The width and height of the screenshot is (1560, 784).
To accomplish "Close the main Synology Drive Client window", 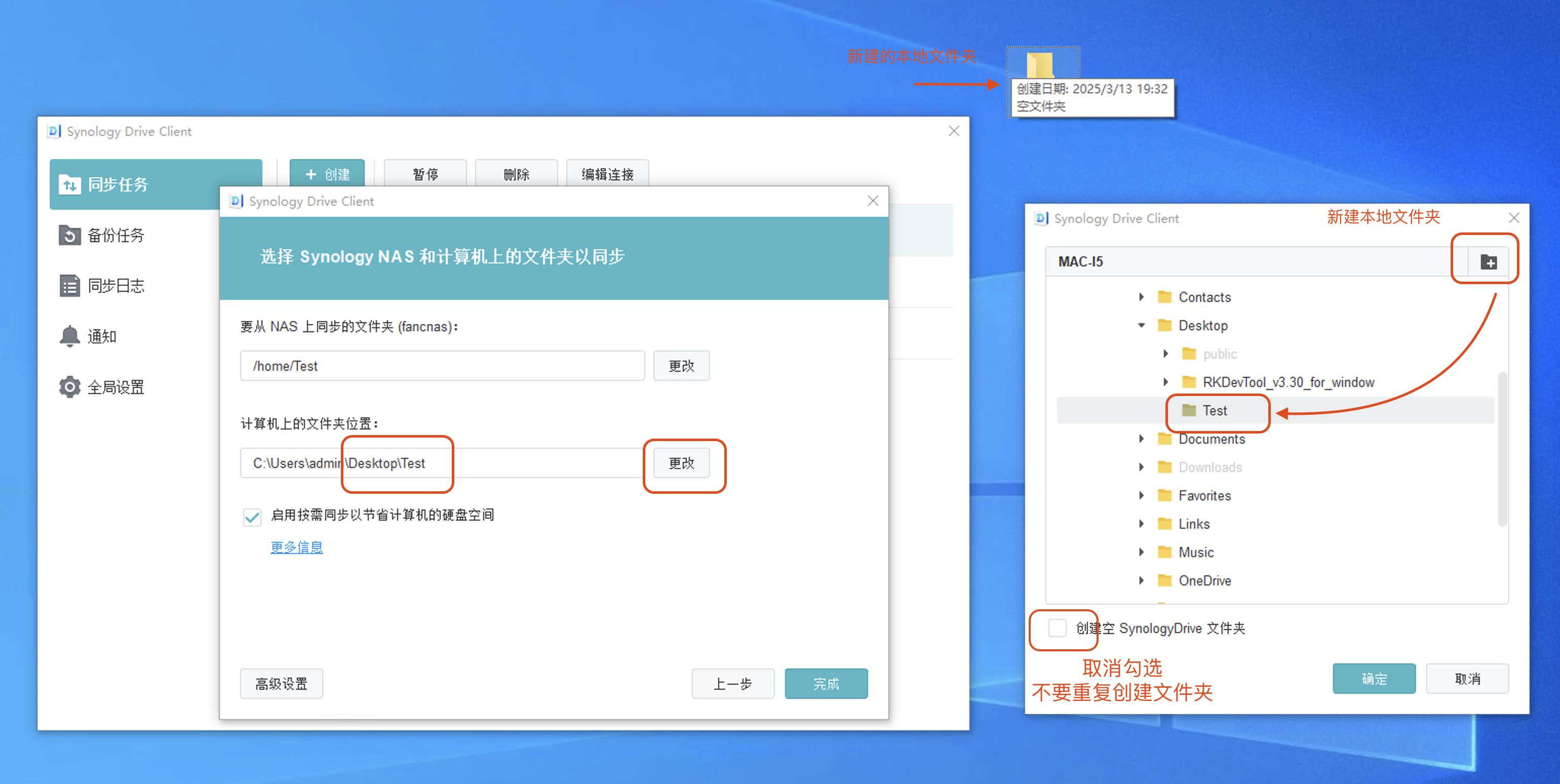I will 954,131.
